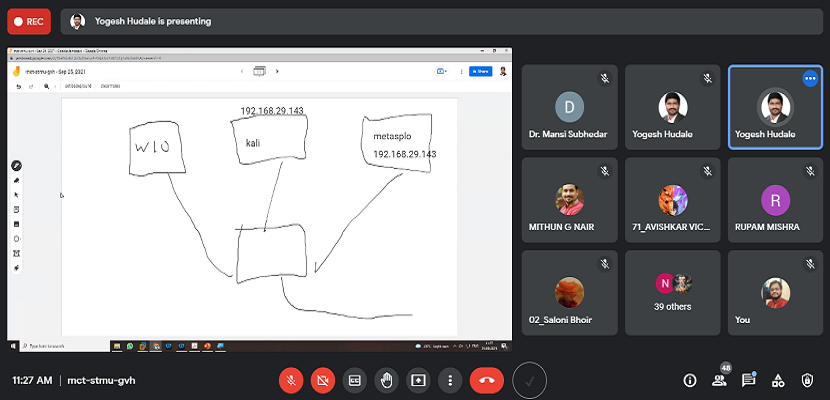The height and width of the screenshot is (400, 830).
Task: Select the Yogesh Hudale tile next to Dr. Mansi Subhedar
Action: click(x=673, y=107)
